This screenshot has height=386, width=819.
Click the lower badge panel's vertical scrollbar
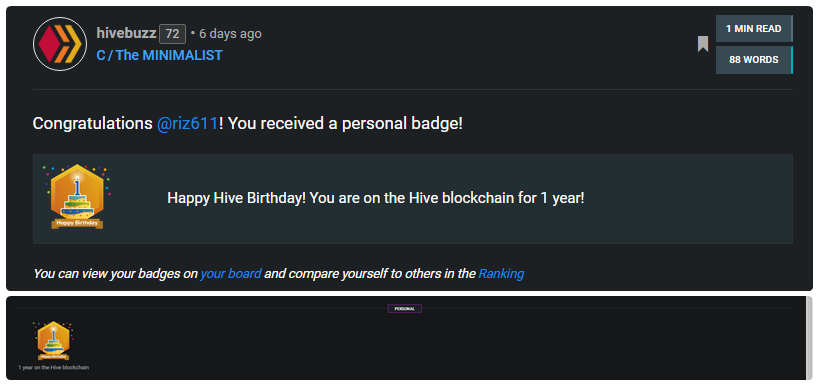(x=809, y=338)
